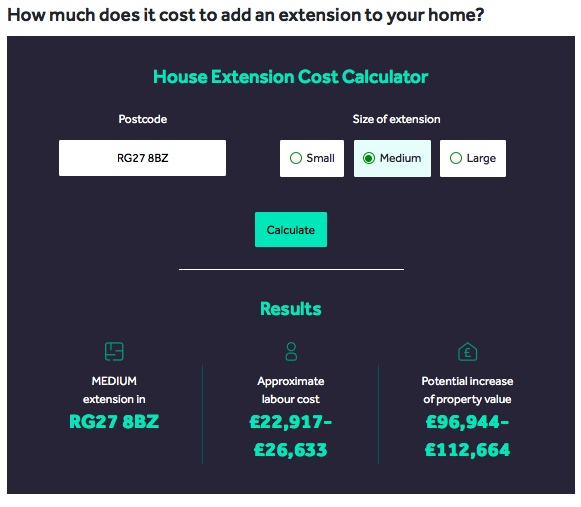Click the Large option label text

pyautogui.click(x=481, y=159)
